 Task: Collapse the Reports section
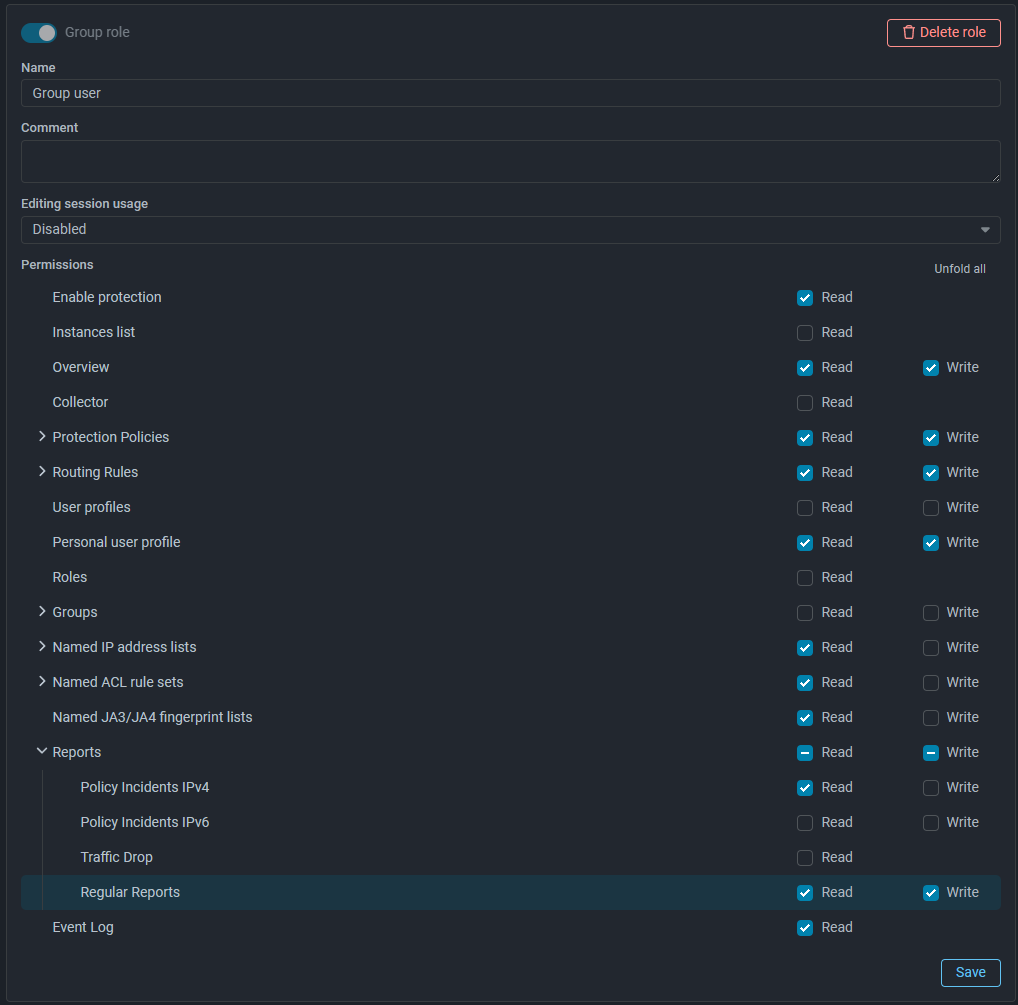pyautogui.click(x=42, y=752)
